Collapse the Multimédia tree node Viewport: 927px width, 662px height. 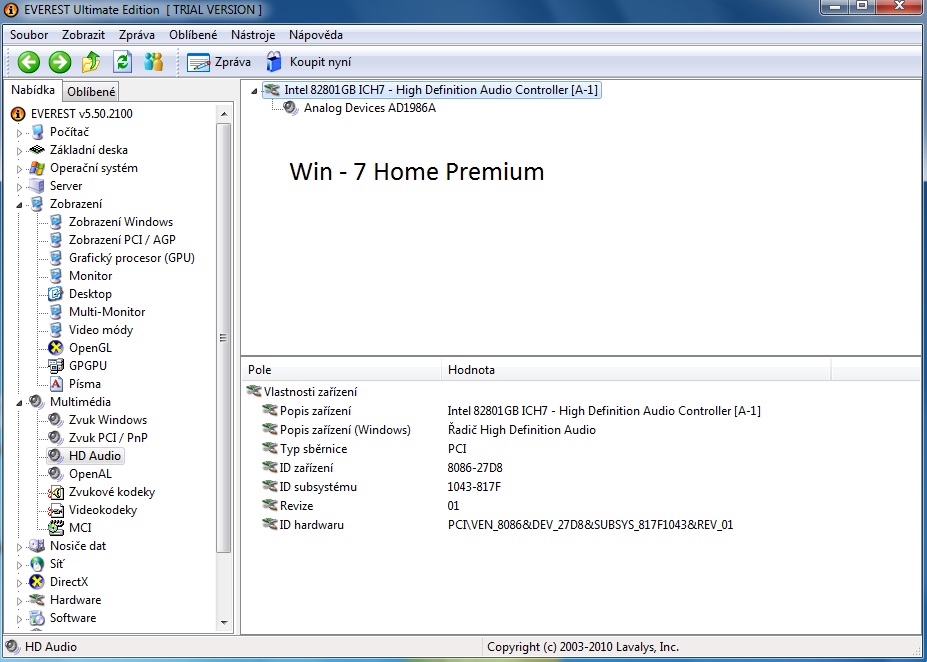pos(19,403)
